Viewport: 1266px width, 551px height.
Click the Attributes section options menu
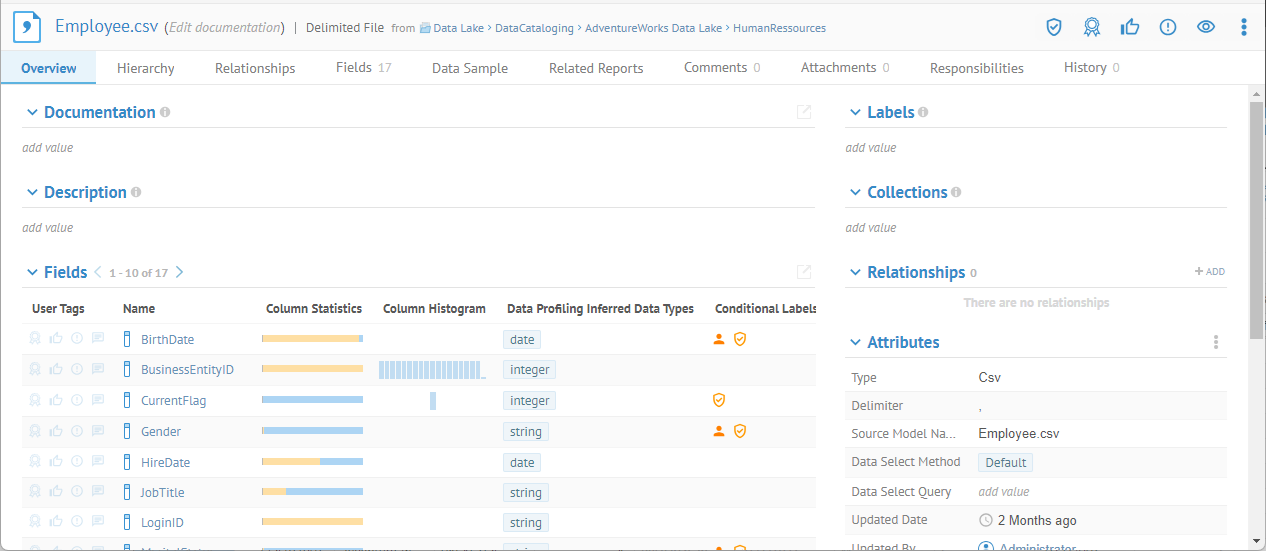point(1216,342)
